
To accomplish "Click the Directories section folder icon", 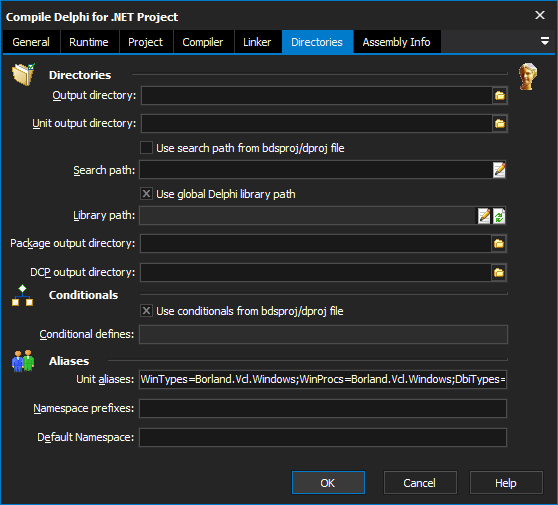I will coord(23,74).
